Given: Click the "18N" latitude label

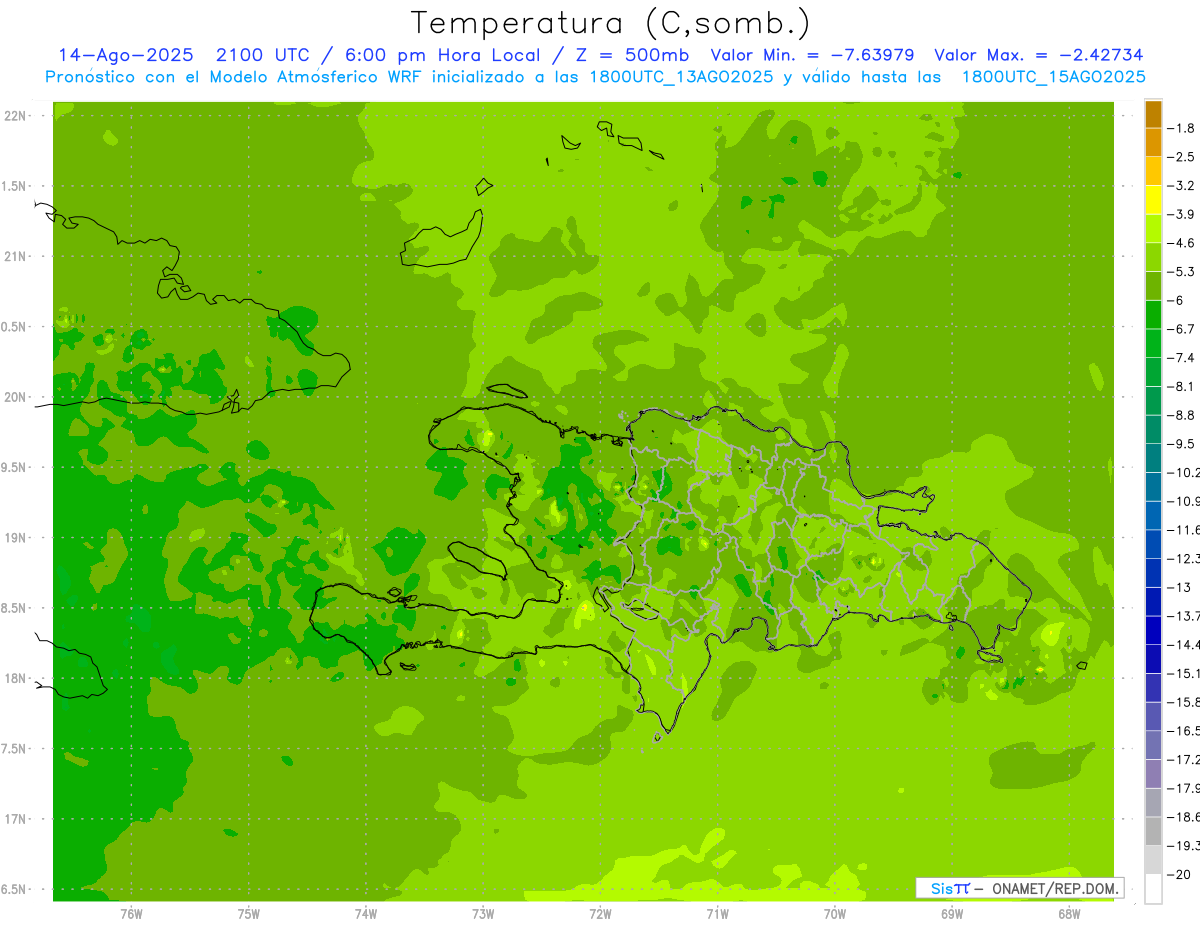Looking at the screenshot, I should click(x=15, y=679).
